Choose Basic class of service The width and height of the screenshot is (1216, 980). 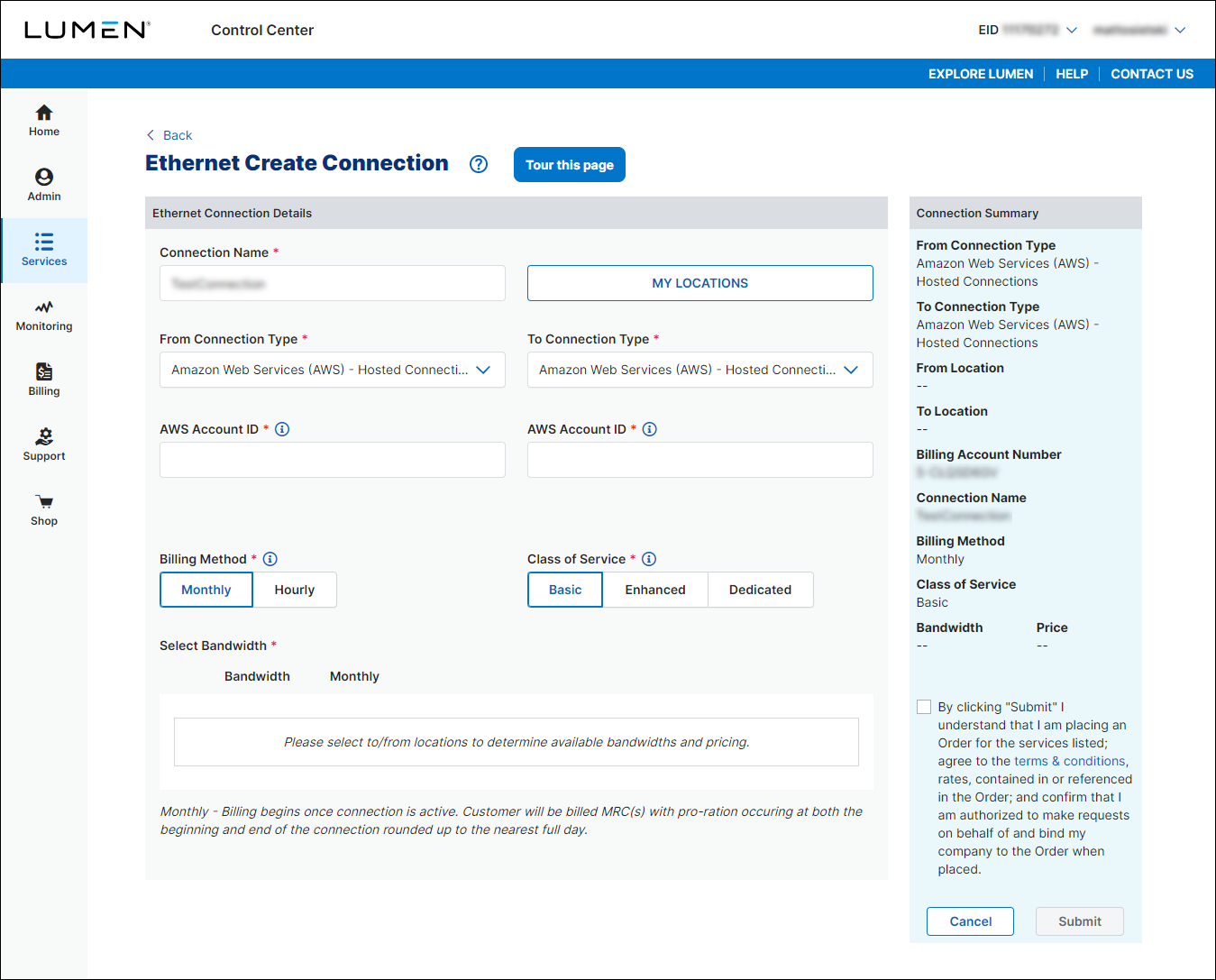565,590
